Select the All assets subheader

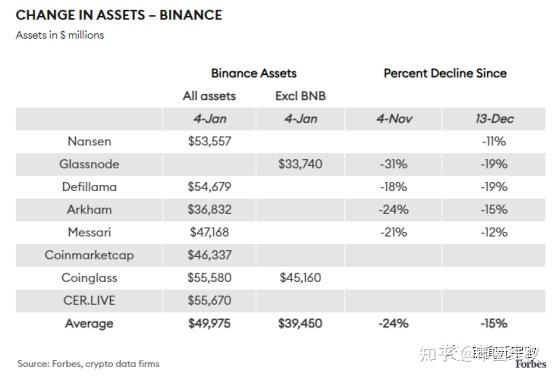[x=209, y=96]
